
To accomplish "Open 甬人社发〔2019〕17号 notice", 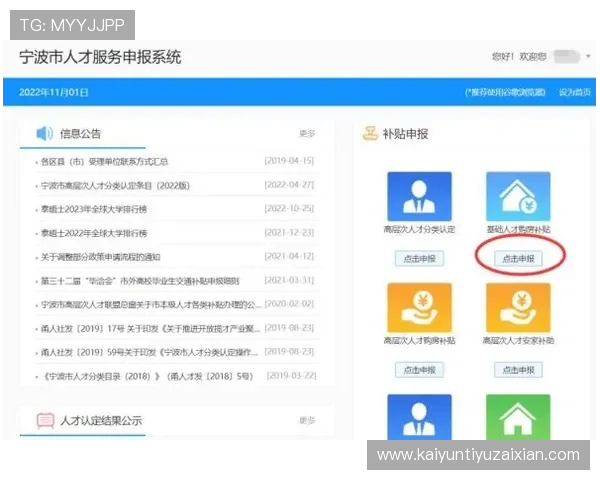I will (x=150, y=328).
